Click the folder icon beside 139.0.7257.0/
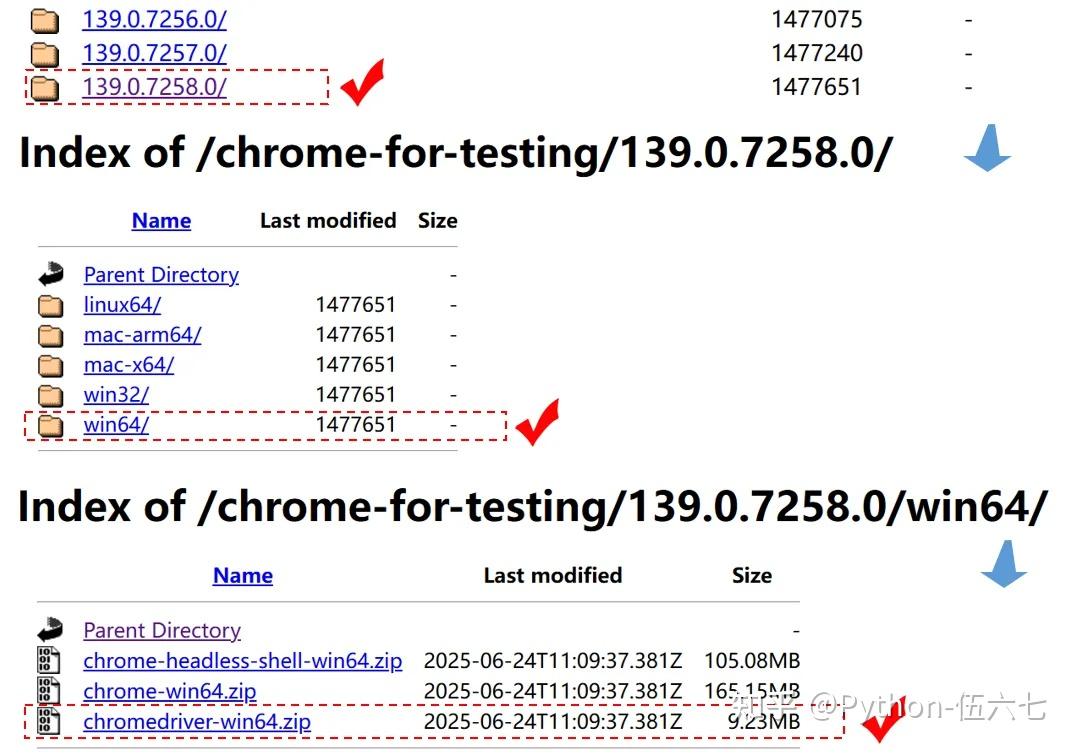This screenshot has width=1075, height=755. click(45, 53)
